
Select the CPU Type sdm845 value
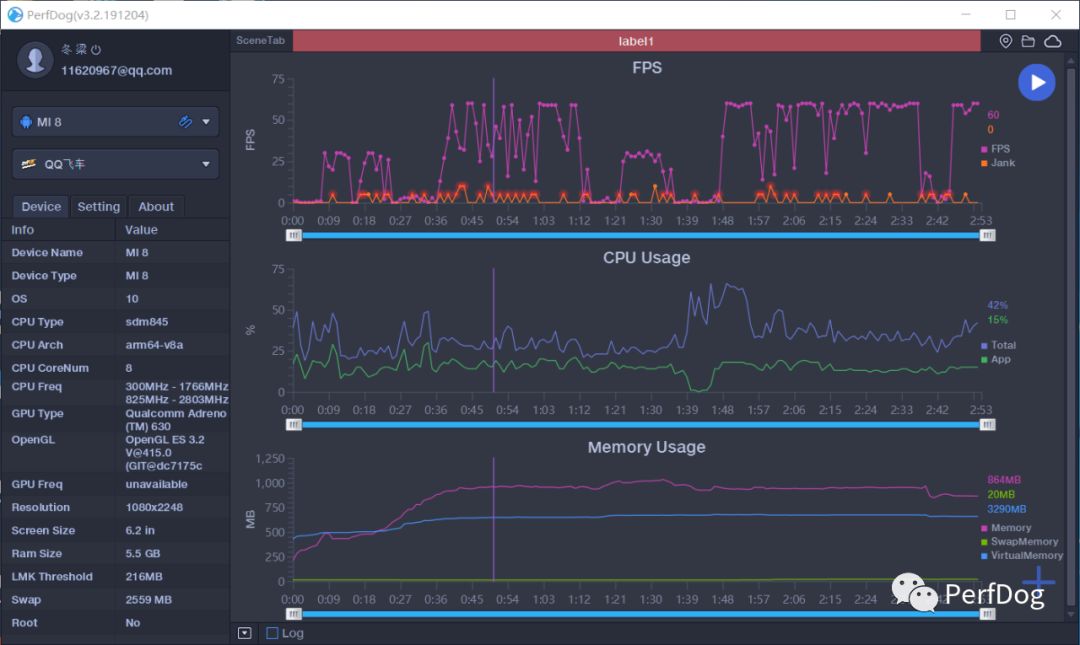click(147, 322)
